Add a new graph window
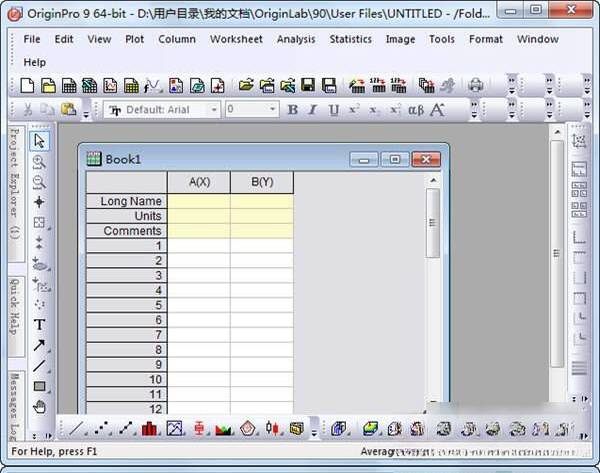 [x=110, y=85]
